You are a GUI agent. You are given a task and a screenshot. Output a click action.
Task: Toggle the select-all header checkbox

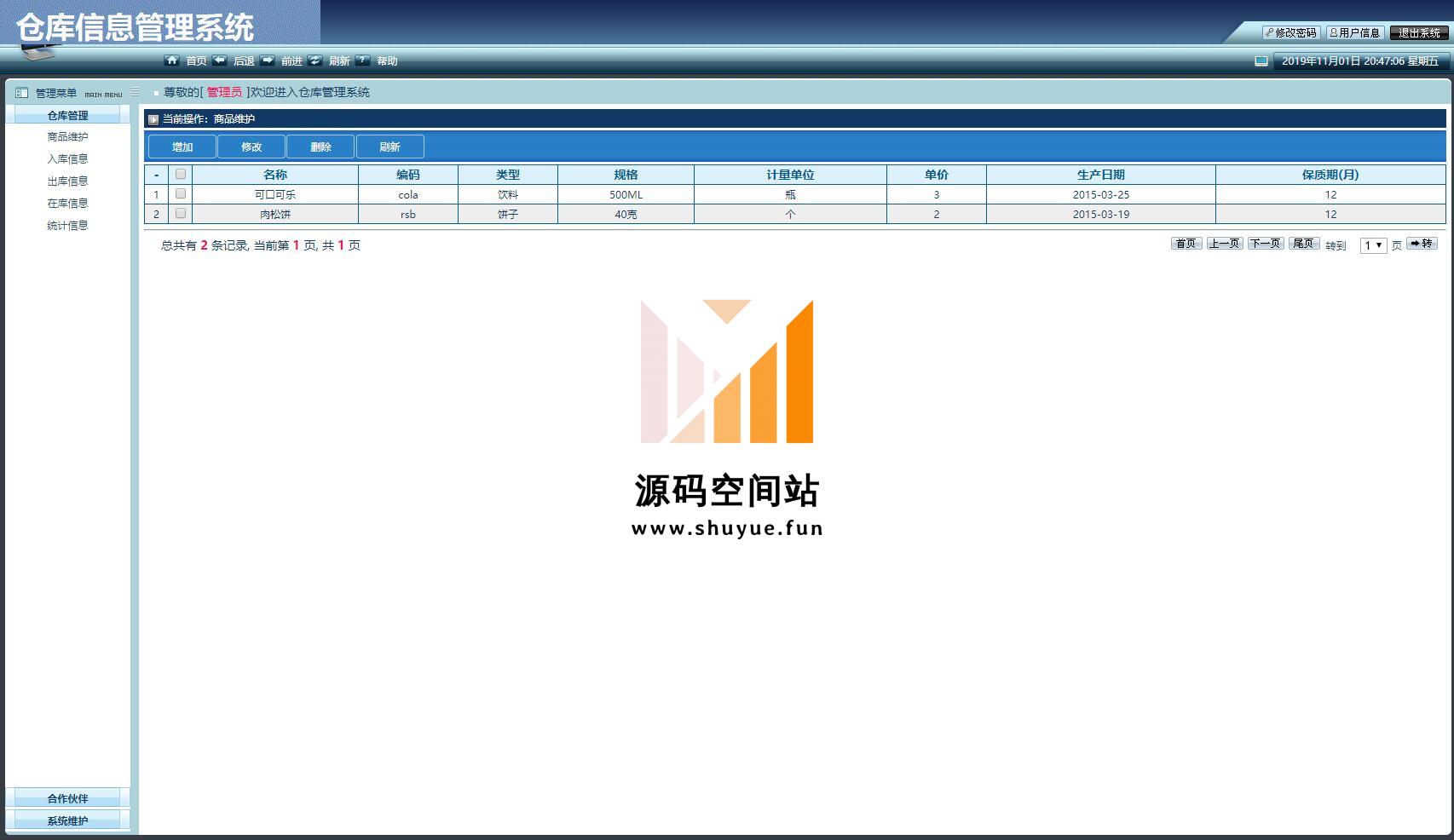[181, 174]
